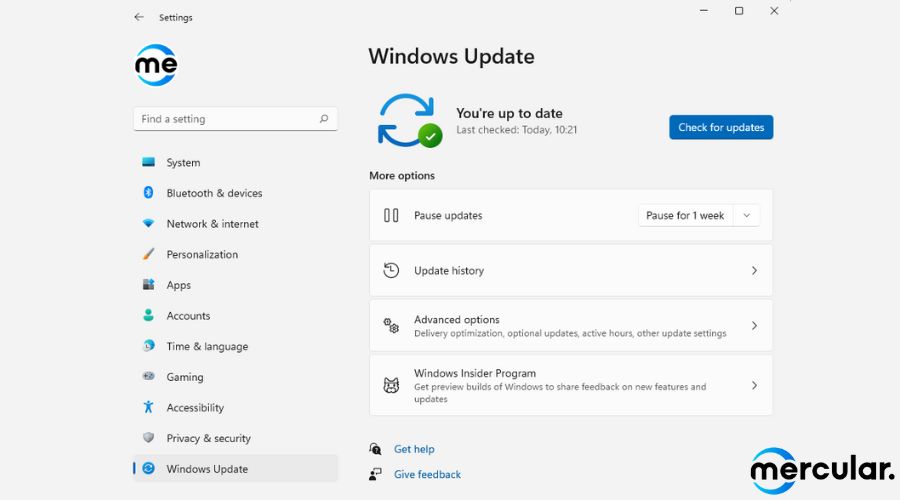Expand Update history chevron

click(x=754, y=270)
